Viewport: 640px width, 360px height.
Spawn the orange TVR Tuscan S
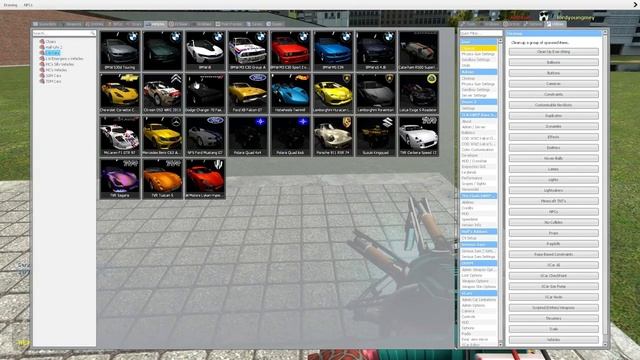pyautogui.click(x=162, y=179)
